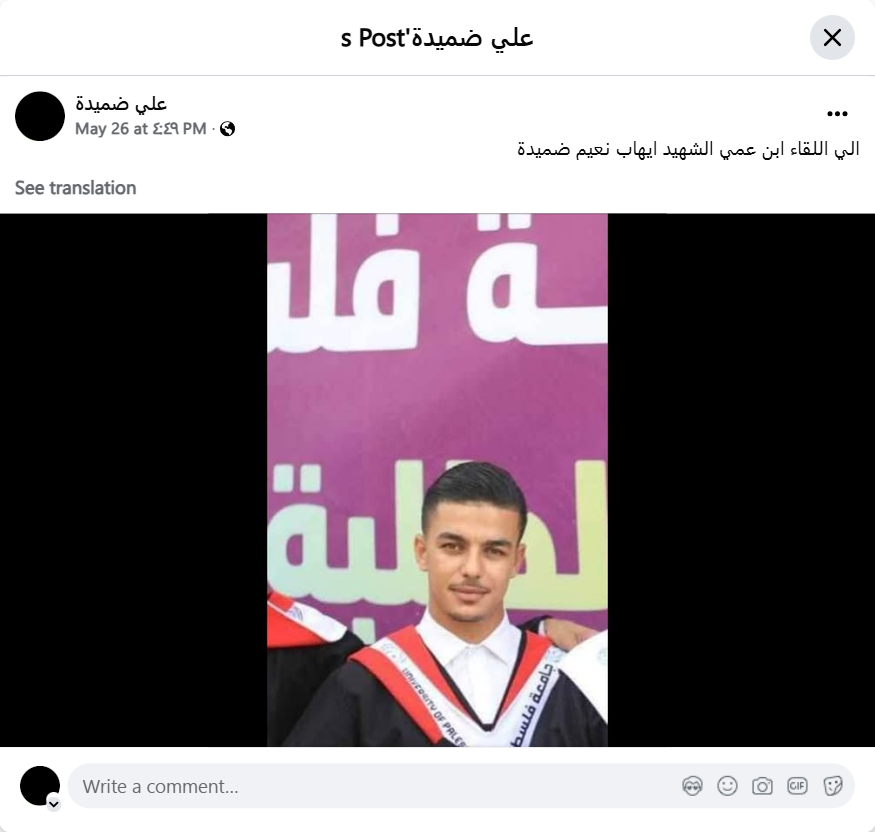875x832 pixels.
Task: Open the post author's round profile picture
Action: (40, 116)
